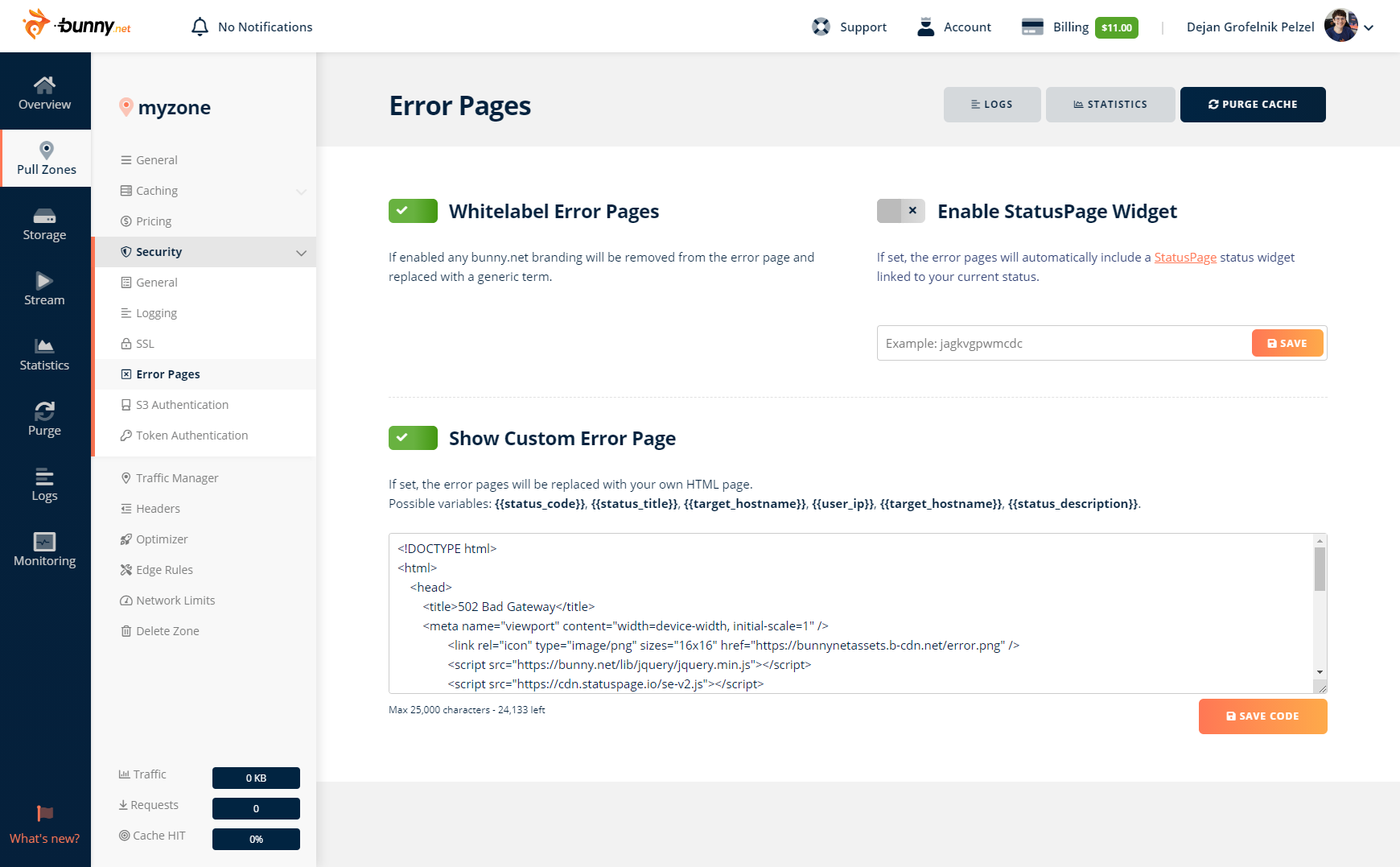Click the code editor scroll-up arrow
Viewport: 1400px width, 867px height.
pos(1320,540)
